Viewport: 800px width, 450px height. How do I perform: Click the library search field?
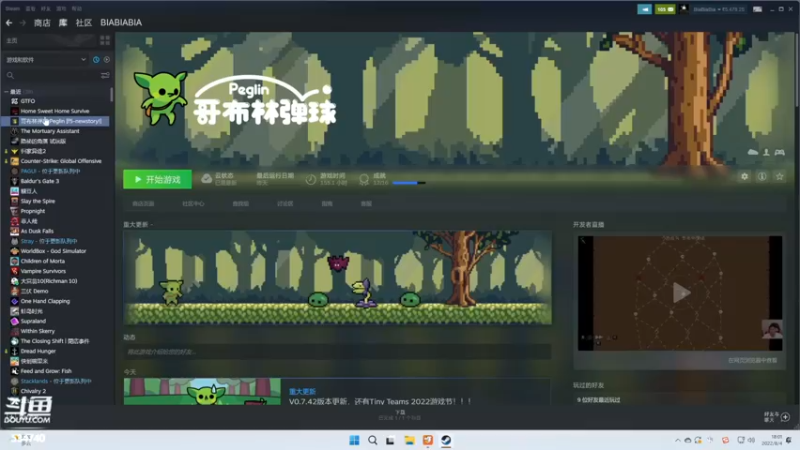tap(52, 75)
